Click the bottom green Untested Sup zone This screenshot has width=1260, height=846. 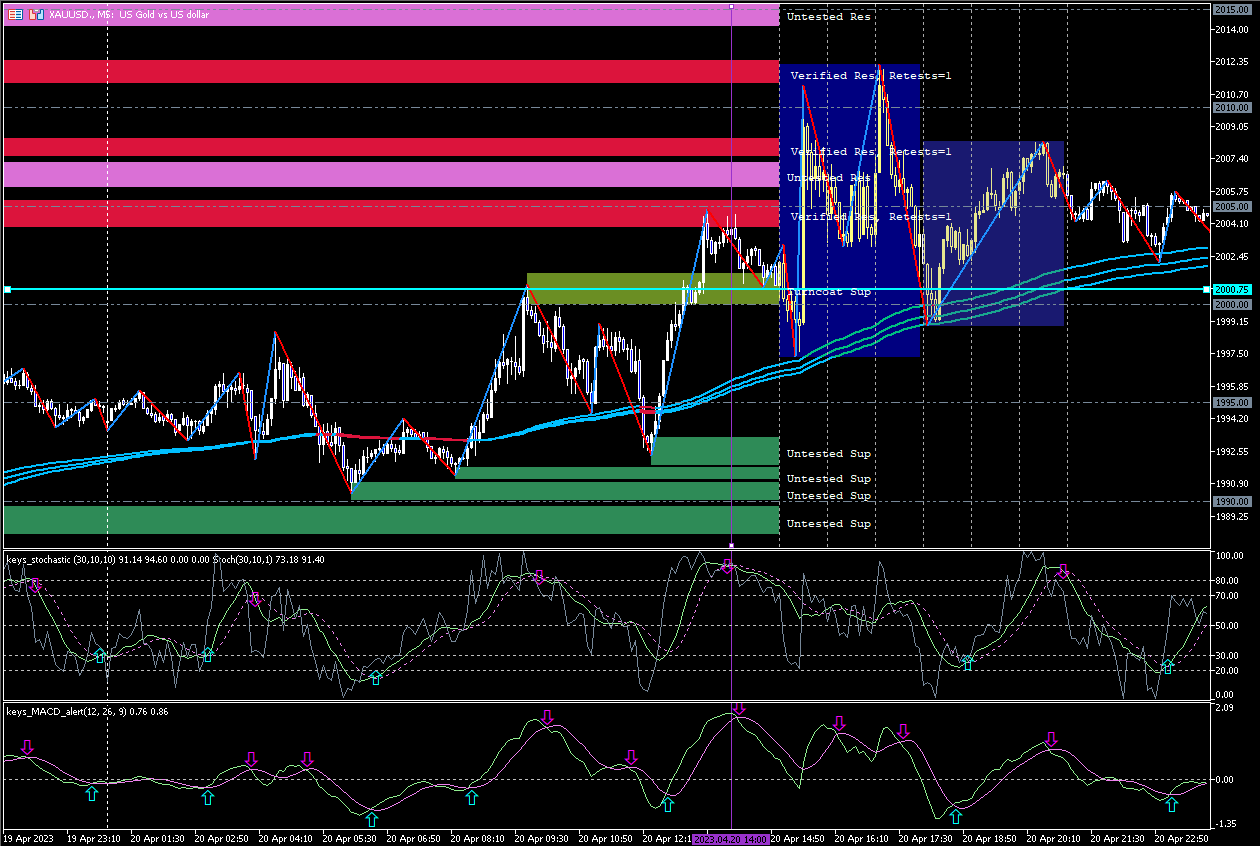coord(390,520)
